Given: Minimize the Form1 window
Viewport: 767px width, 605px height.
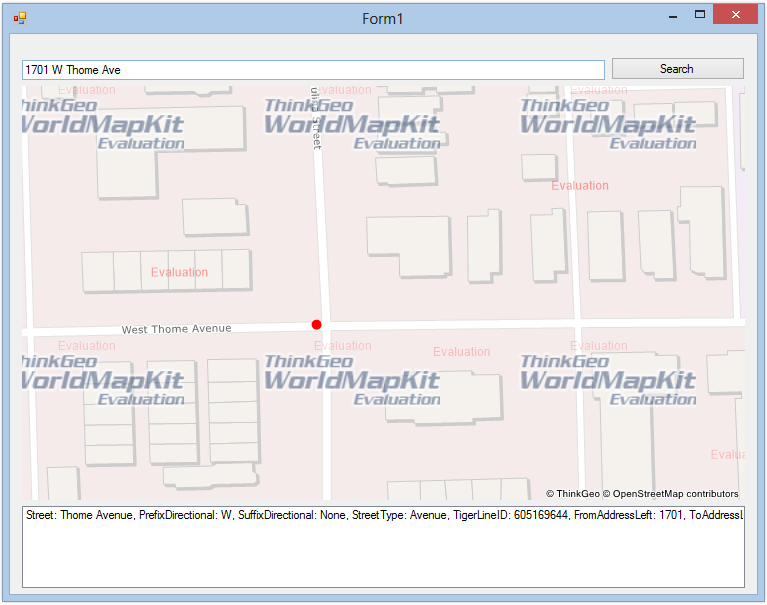Looking at the screenshot, I should (673, 17).
